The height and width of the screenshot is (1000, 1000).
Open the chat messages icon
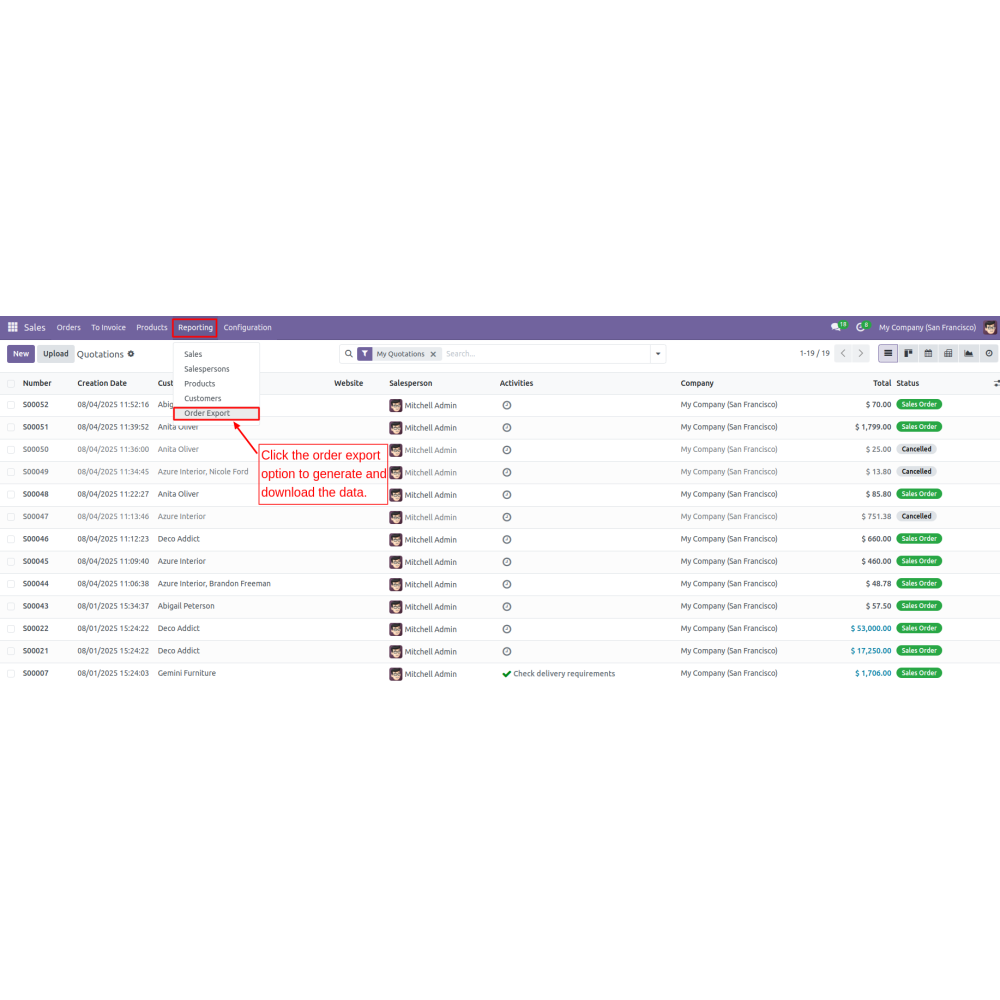(x=836, y=327)
